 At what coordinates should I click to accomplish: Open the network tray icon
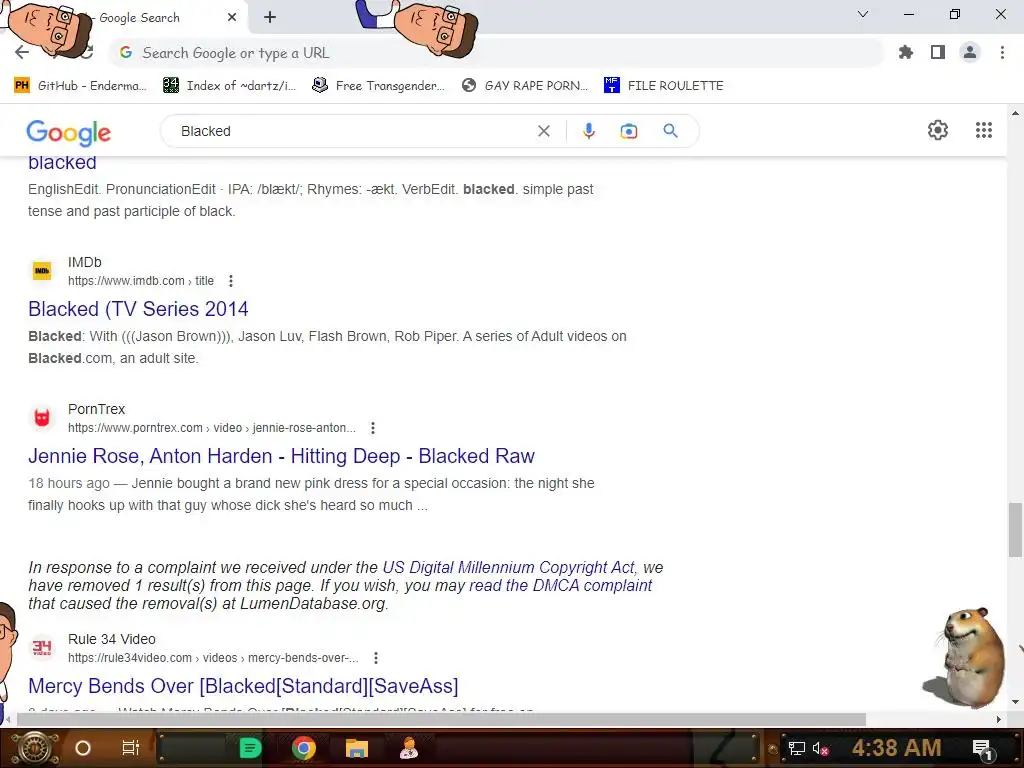click(x=796, y=748)
